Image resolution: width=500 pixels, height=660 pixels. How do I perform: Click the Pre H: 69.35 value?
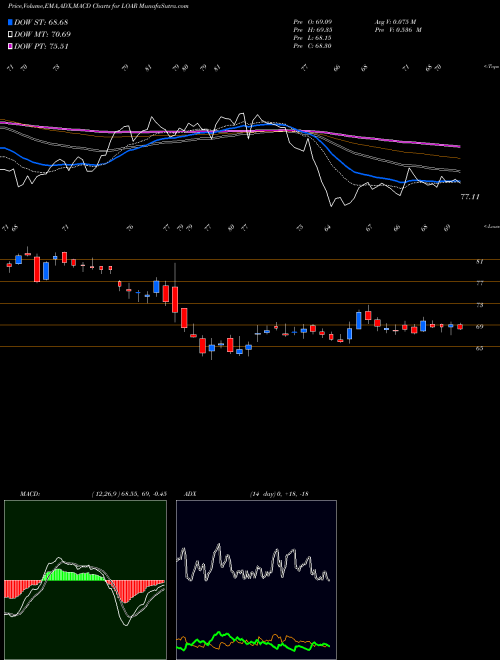(x=313, y=30)
